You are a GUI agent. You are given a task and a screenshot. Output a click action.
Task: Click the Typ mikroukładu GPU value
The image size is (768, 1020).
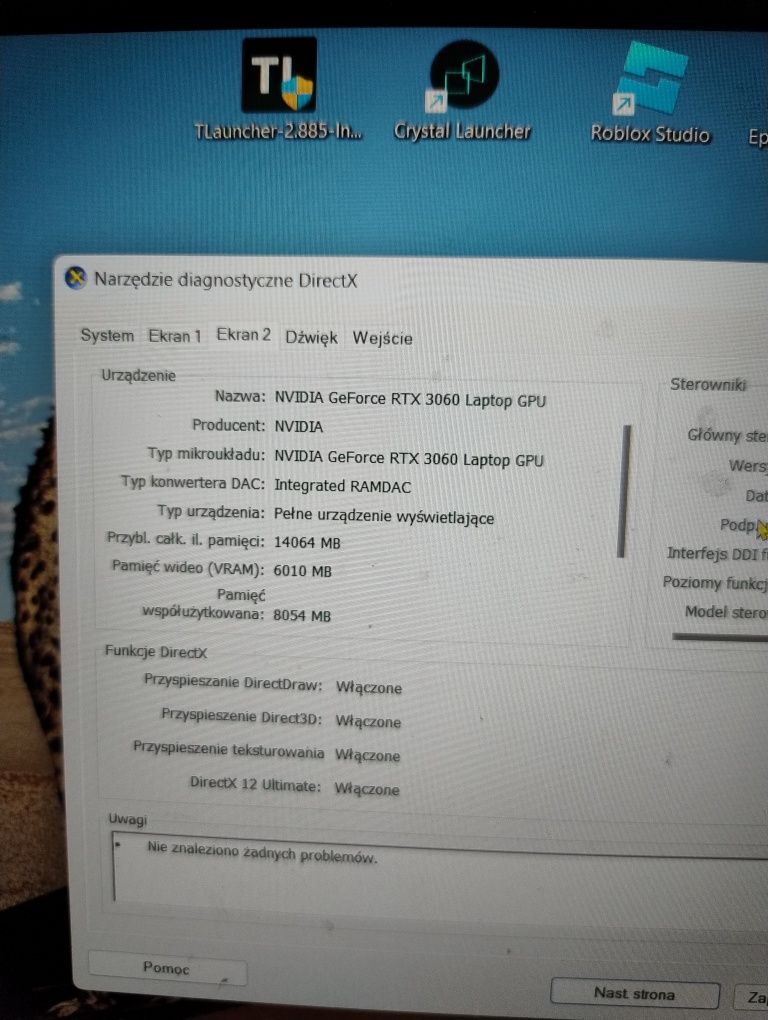coord(408,459)
